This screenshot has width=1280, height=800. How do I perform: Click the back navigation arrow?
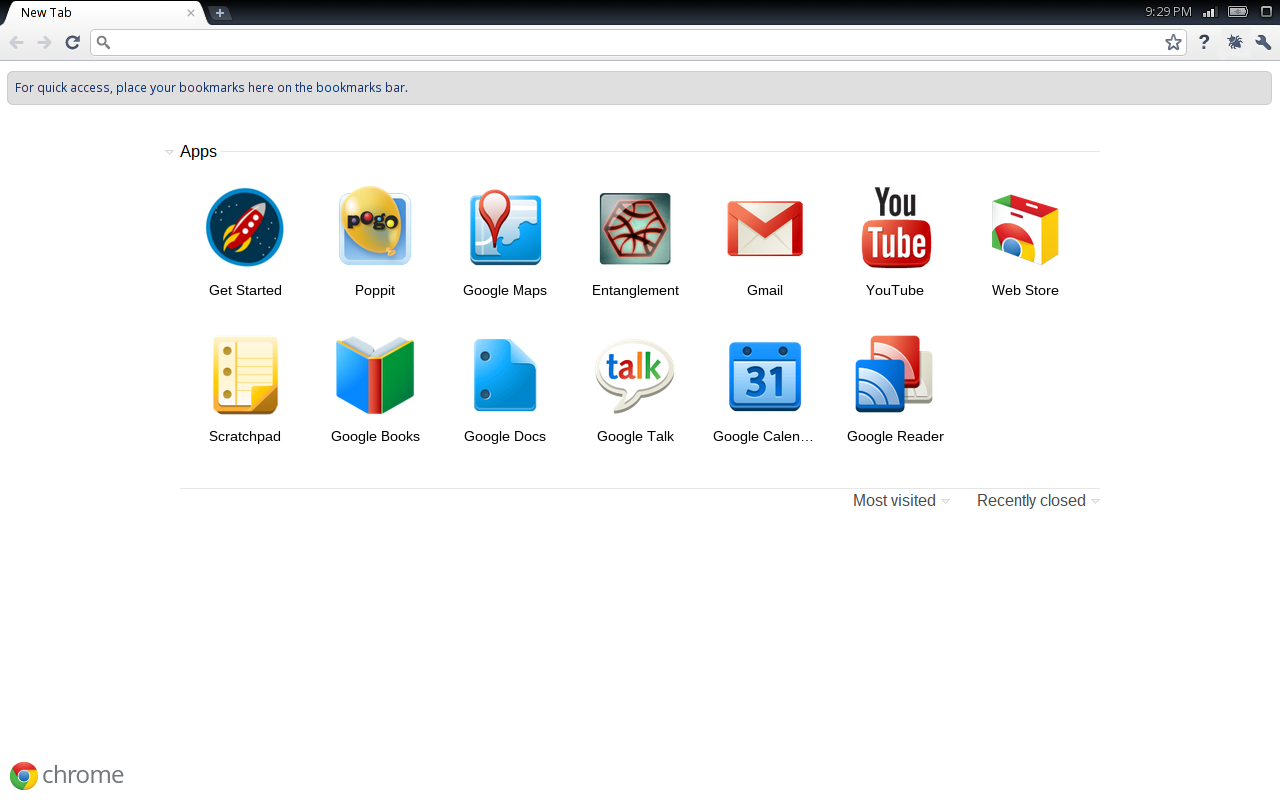16,42
